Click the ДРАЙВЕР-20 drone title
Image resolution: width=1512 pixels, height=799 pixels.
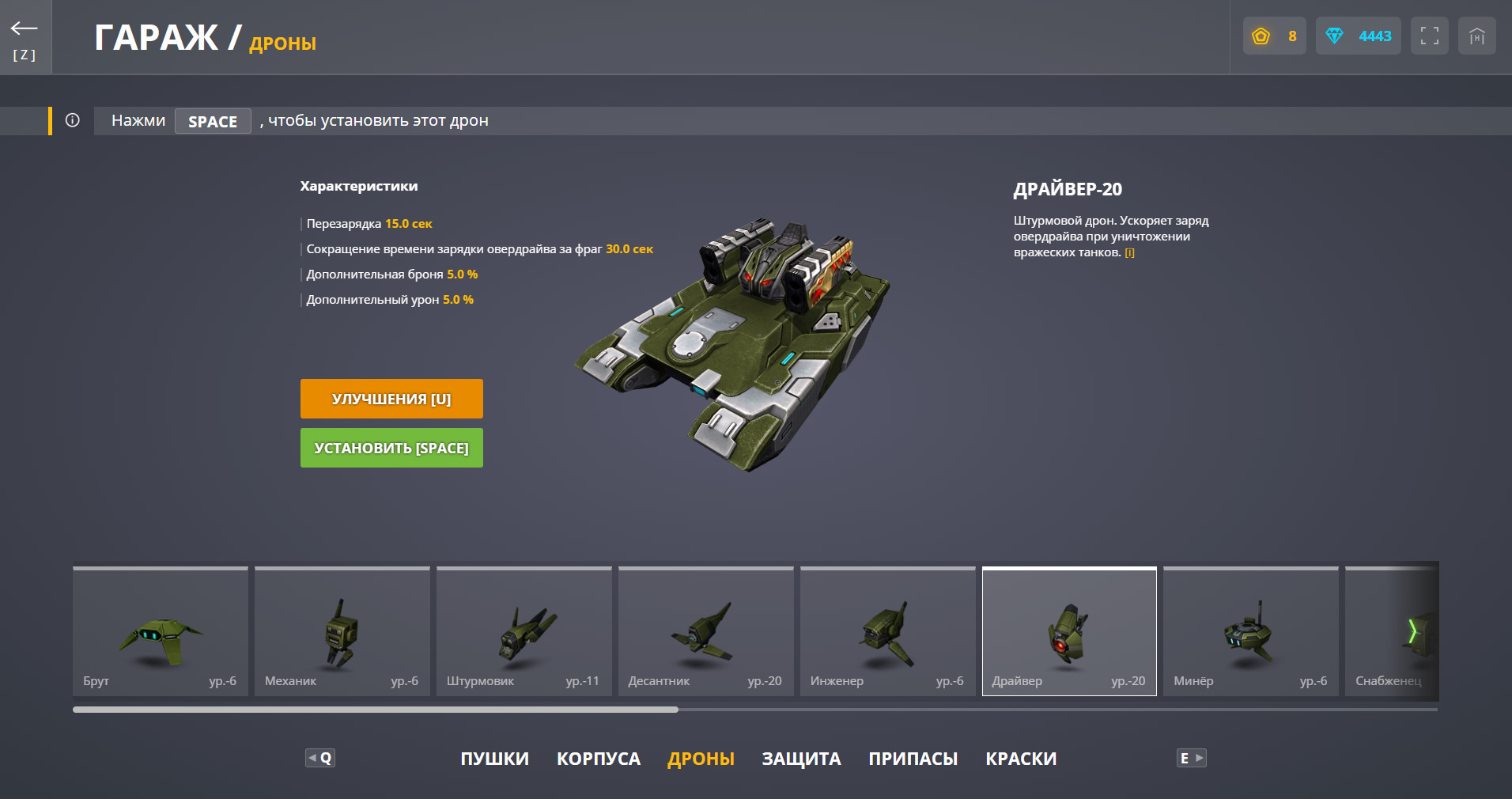tap(1068, 189)
